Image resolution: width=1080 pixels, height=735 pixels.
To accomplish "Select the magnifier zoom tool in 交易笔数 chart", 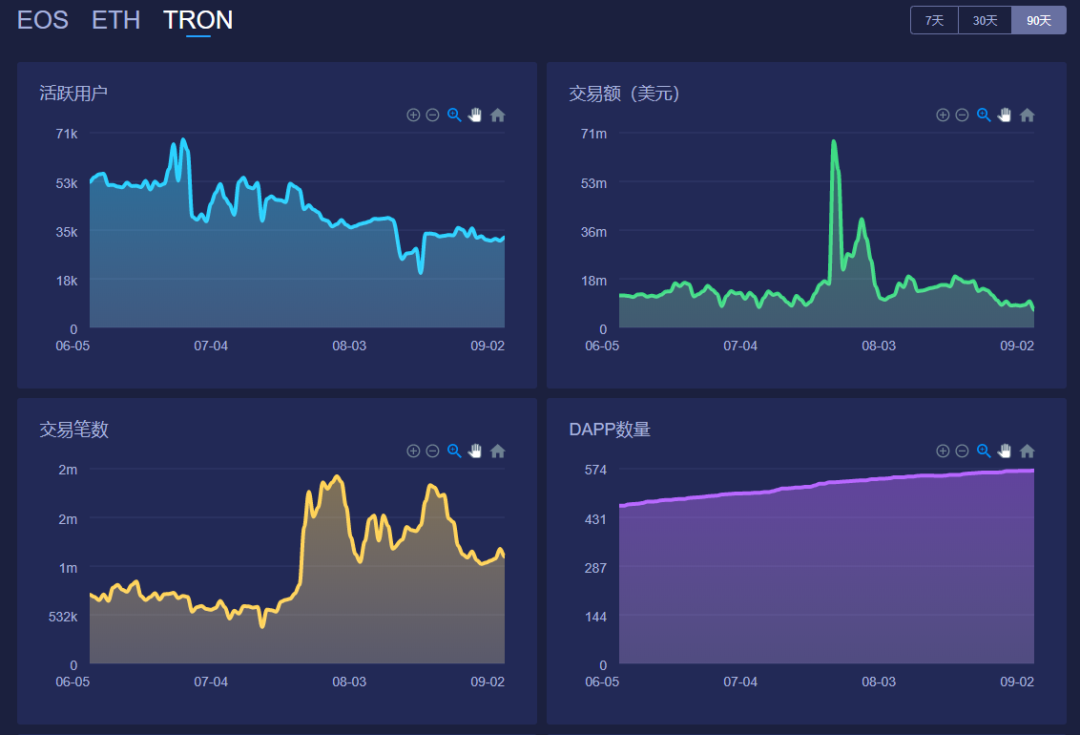I will [x=454, y=451].
